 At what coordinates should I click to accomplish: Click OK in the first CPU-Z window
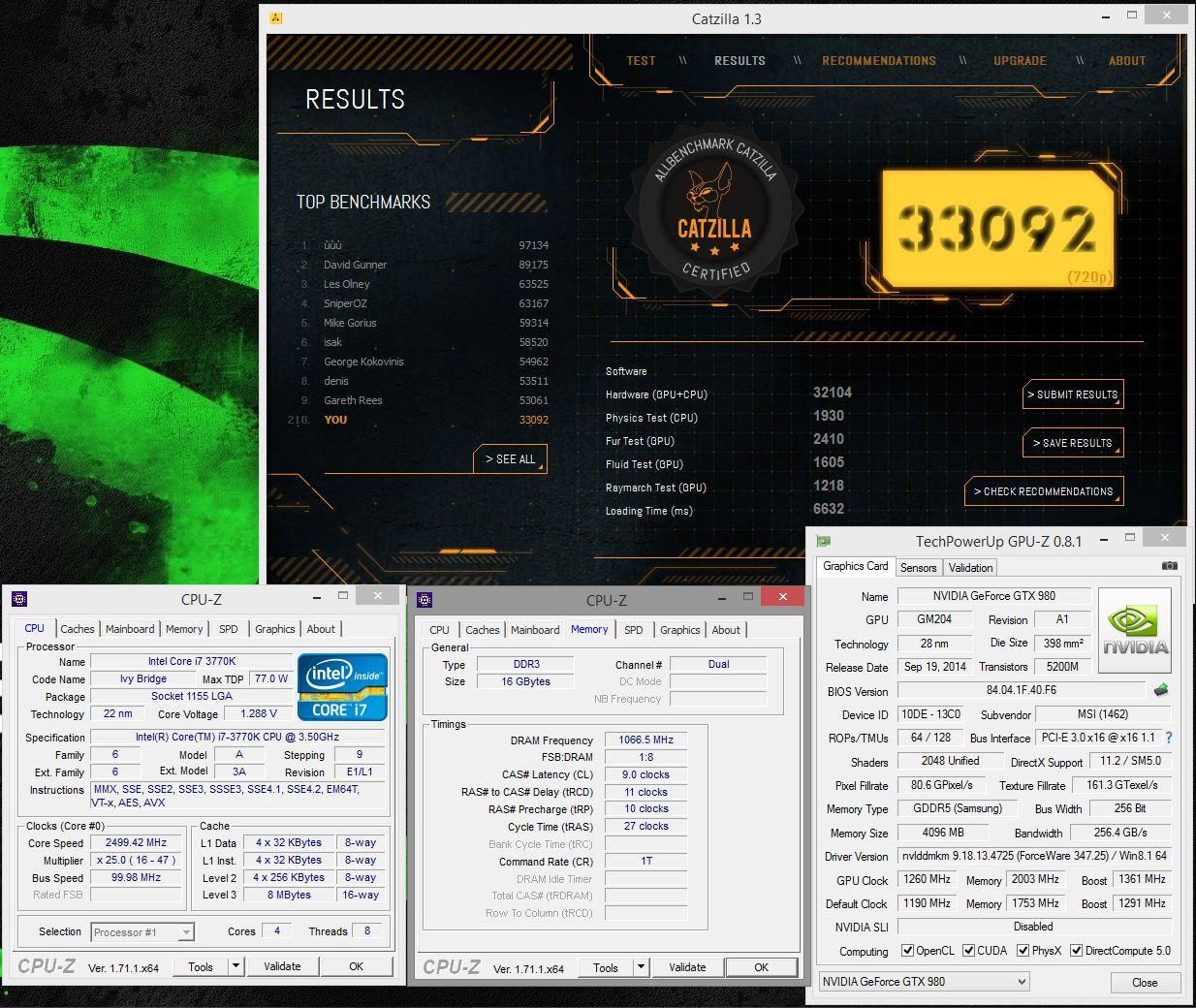pyautogui.click(x=356, y=966)
